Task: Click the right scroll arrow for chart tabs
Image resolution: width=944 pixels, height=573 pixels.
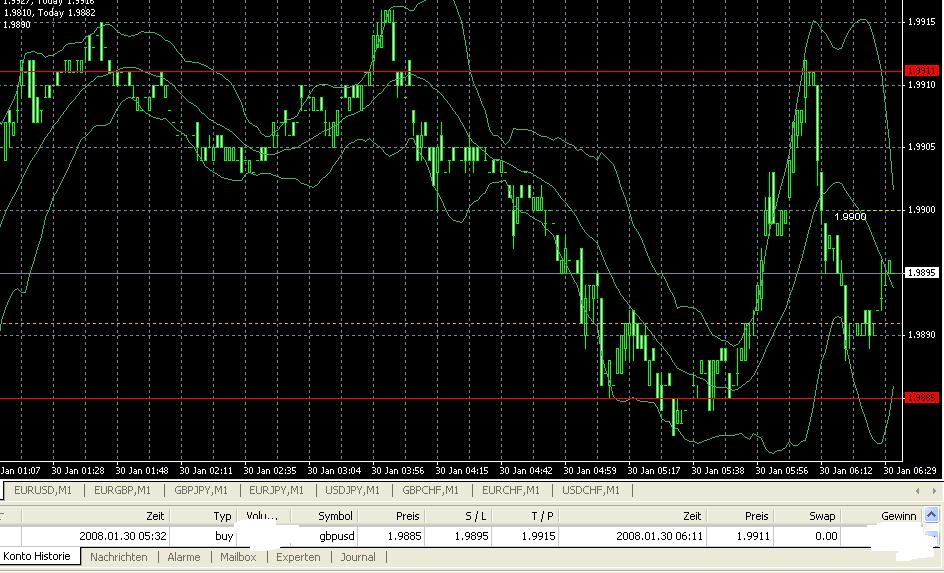Action: tap(933, 491)
